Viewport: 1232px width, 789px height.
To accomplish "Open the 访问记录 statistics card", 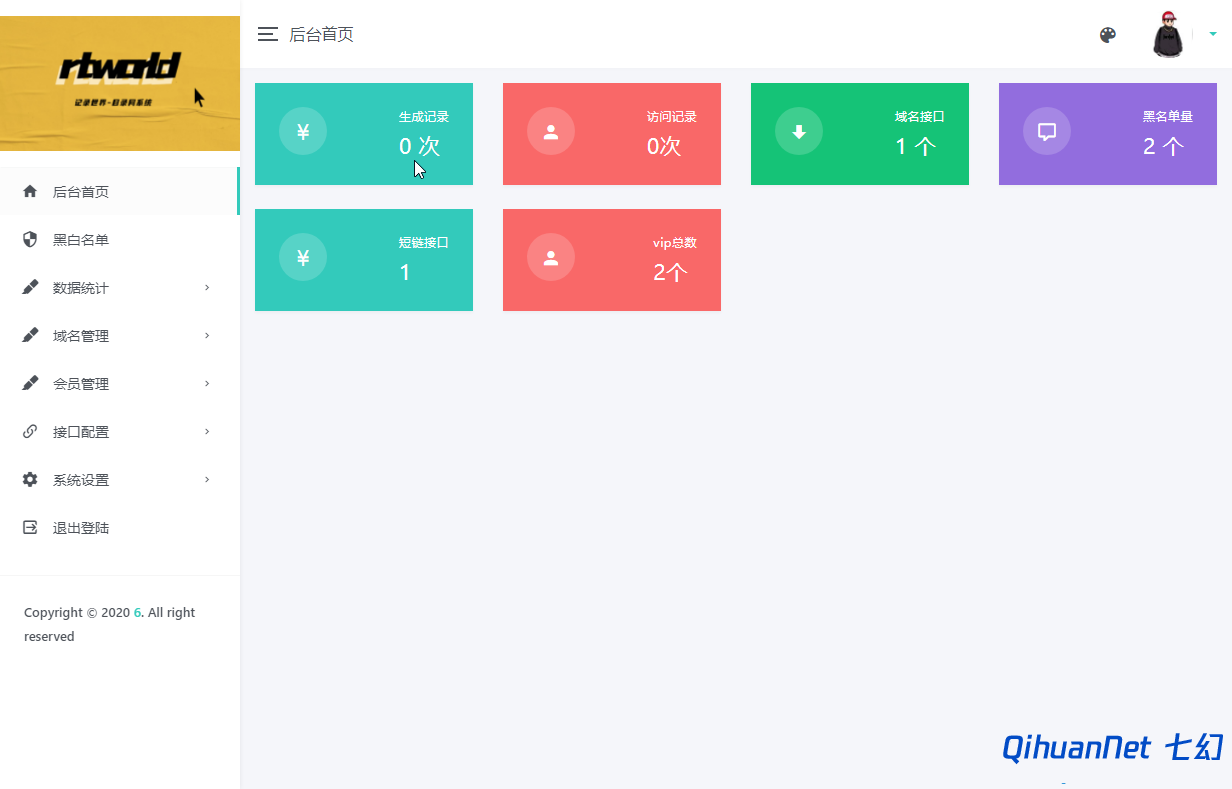I will [x=612, y=134].
